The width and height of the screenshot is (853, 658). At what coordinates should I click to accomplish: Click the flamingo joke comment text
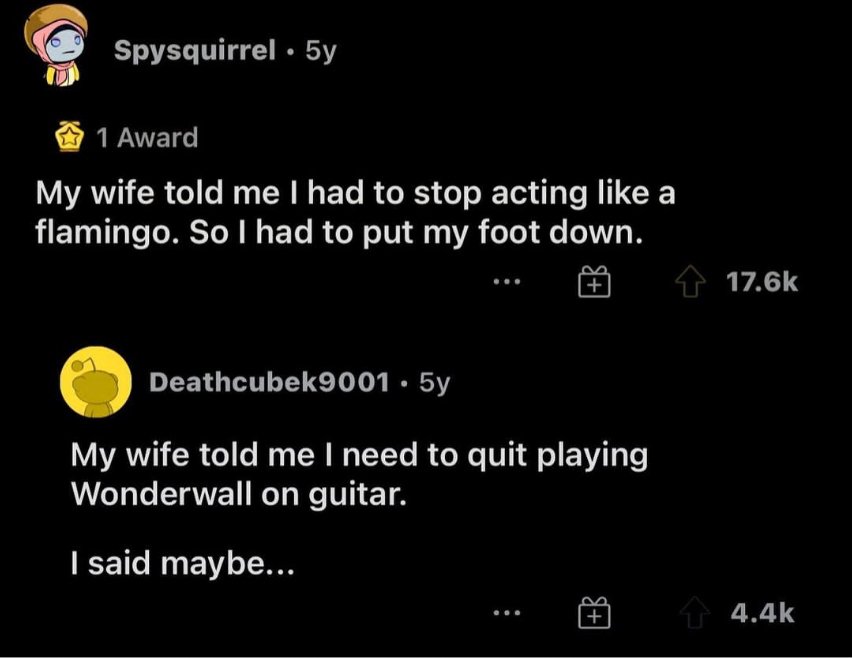(x=355, y=213)
